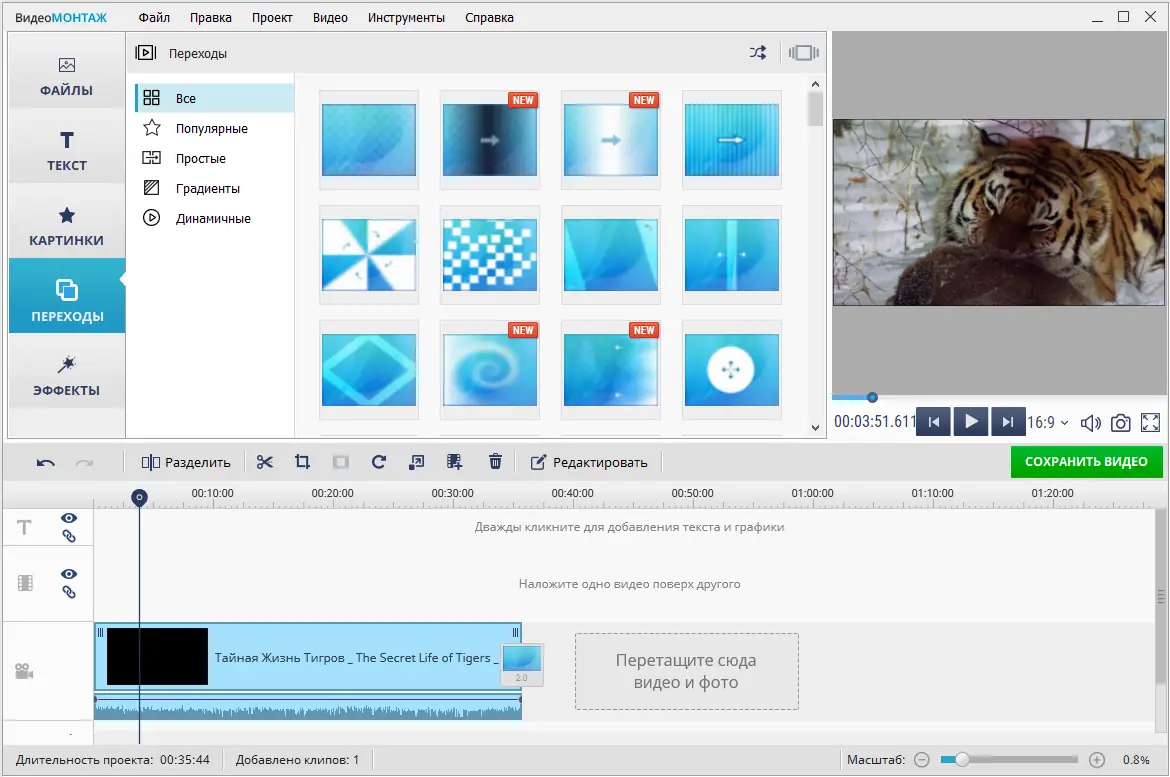The height and width of the screenshot is (777, 1170).
Task: Open the Правка menu
Action: click(x=210, y=17)
